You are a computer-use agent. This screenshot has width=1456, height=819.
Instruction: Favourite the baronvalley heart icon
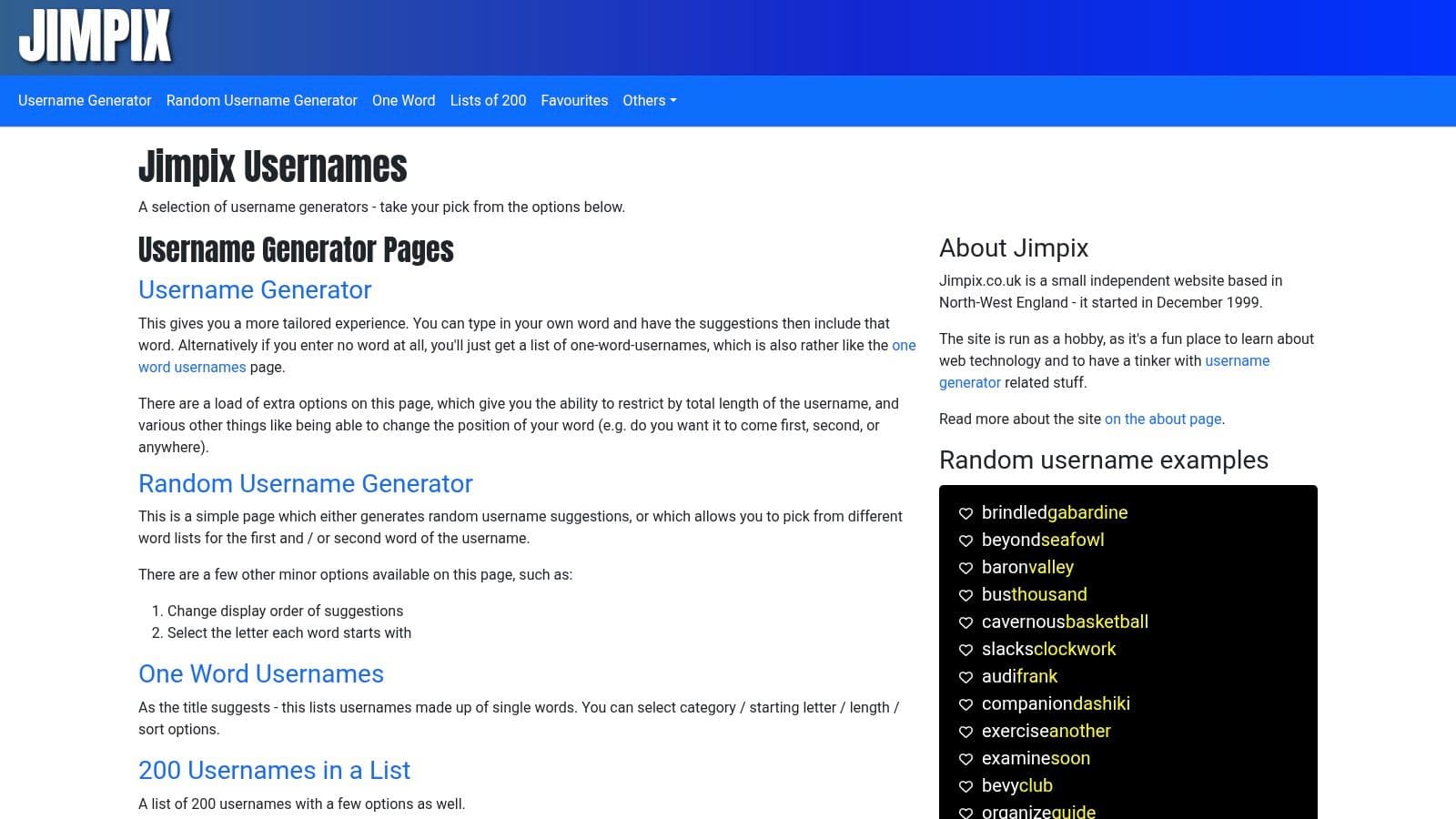click(966, 568)
